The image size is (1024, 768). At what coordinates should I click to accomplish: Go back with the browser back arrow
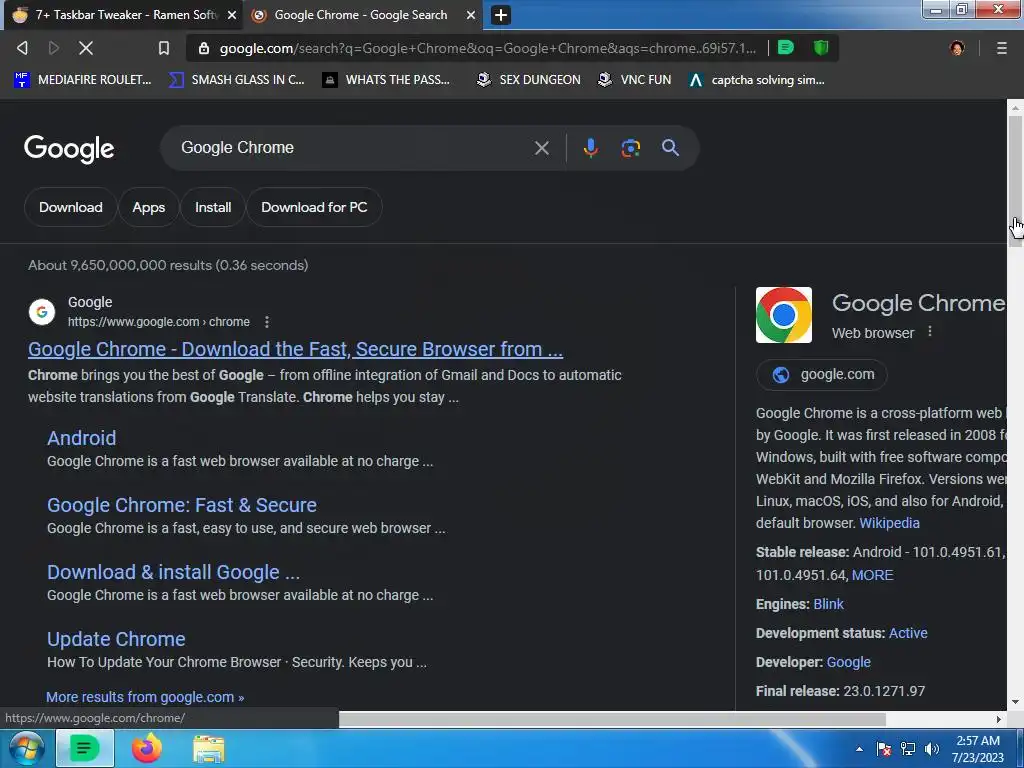(22, 48)
